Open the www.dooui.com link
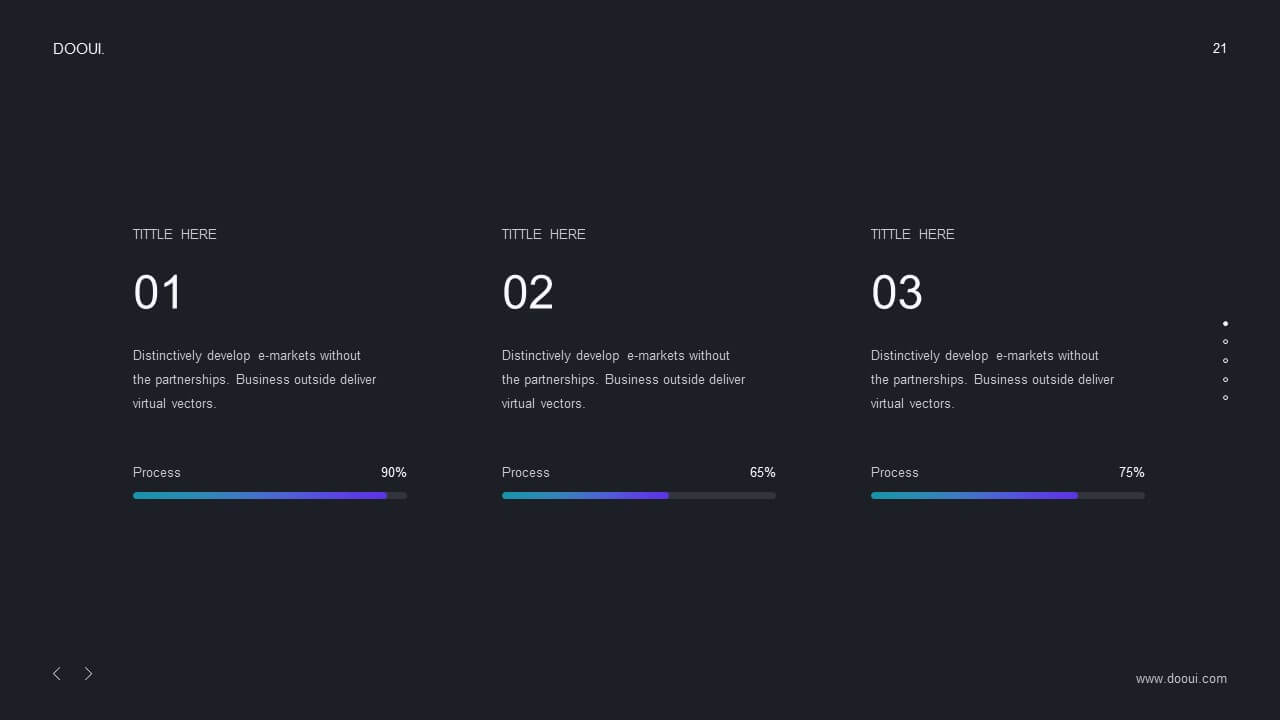The width and height of the screenshot is (1280, 720). pos(1181,679)
